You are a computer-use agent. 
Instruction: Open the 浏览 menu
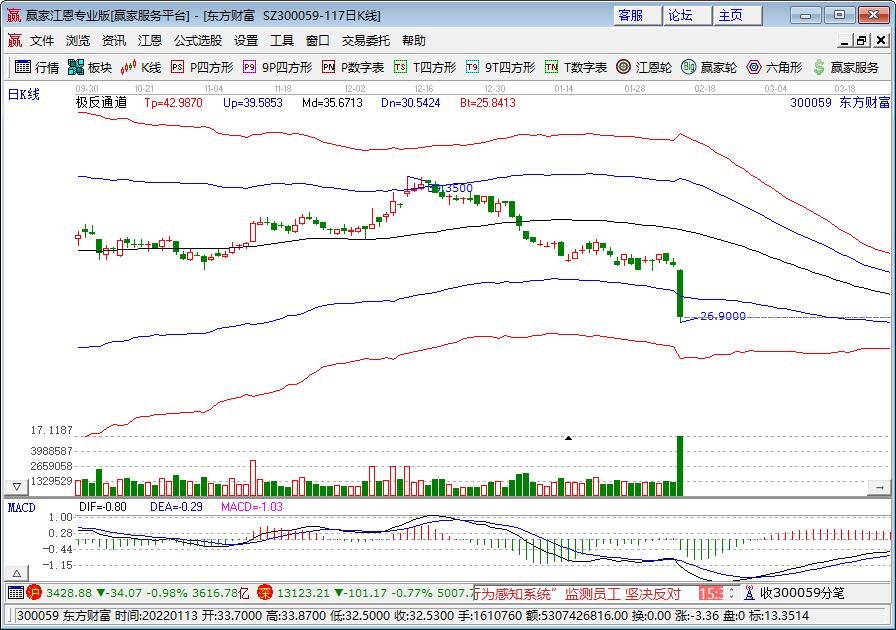(x=78, y=41)
